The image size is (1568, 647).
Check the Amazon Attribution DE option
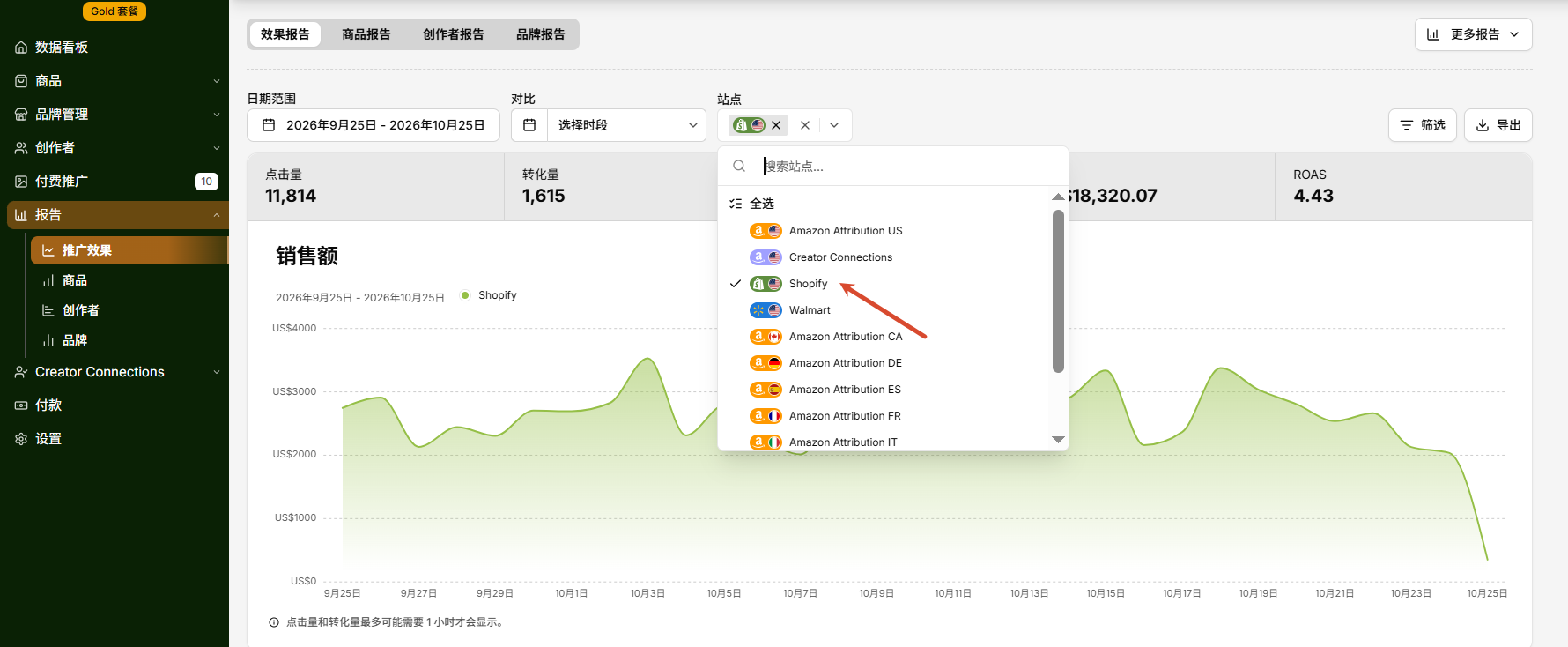tap(885, 363)
